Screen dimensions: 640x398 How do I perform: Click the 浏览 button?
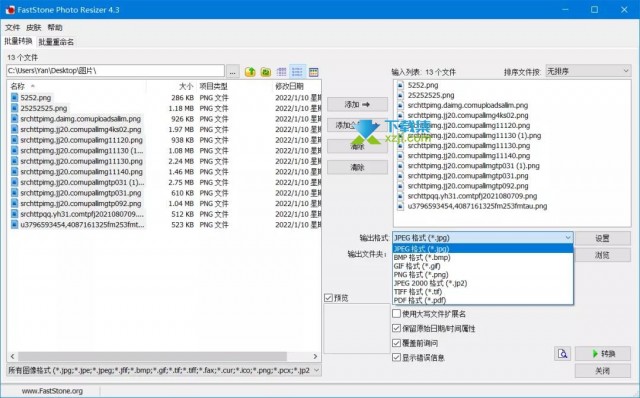coord(602,255)
